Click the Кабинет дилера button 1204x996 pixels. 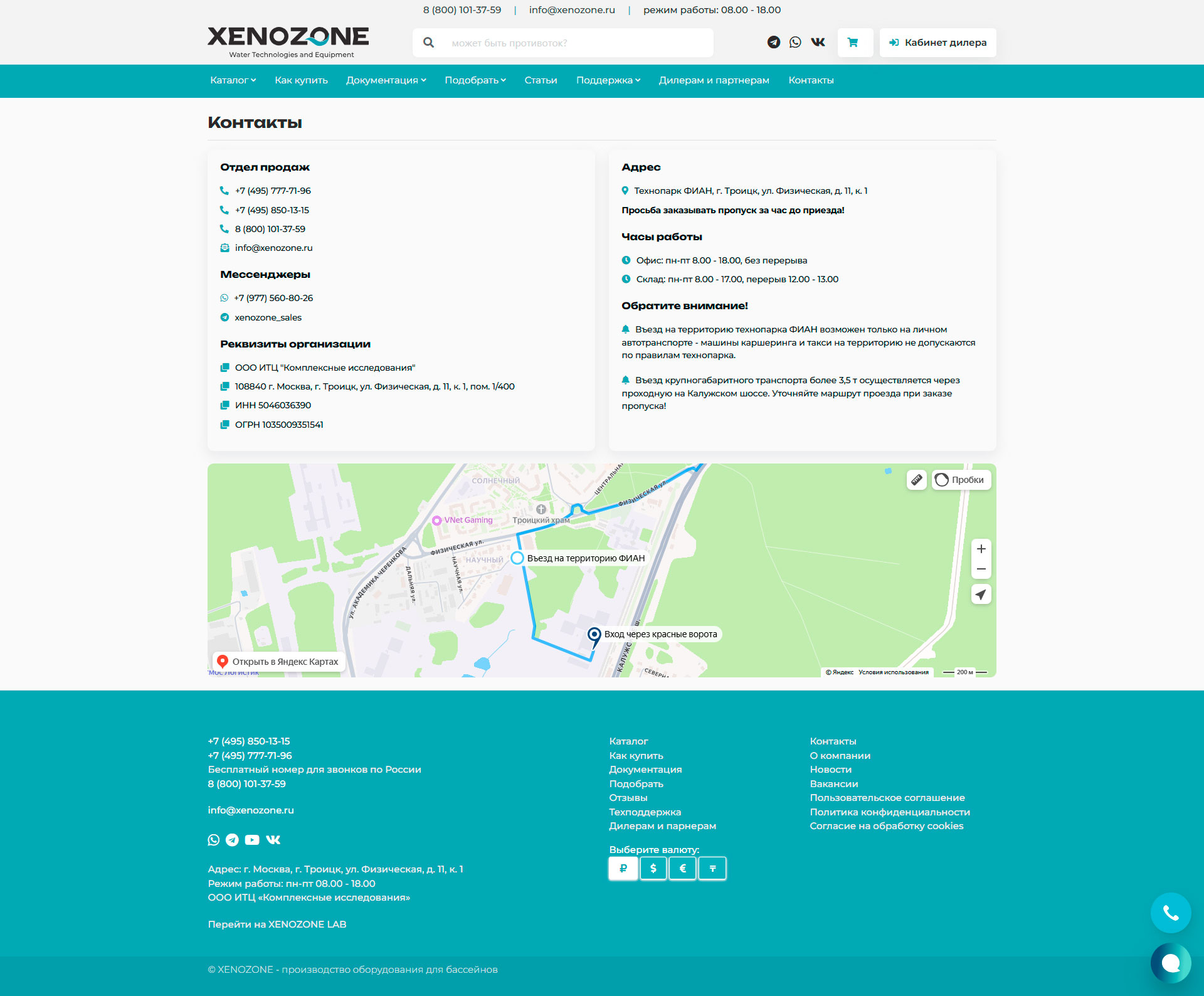click(x=937, y=42)
